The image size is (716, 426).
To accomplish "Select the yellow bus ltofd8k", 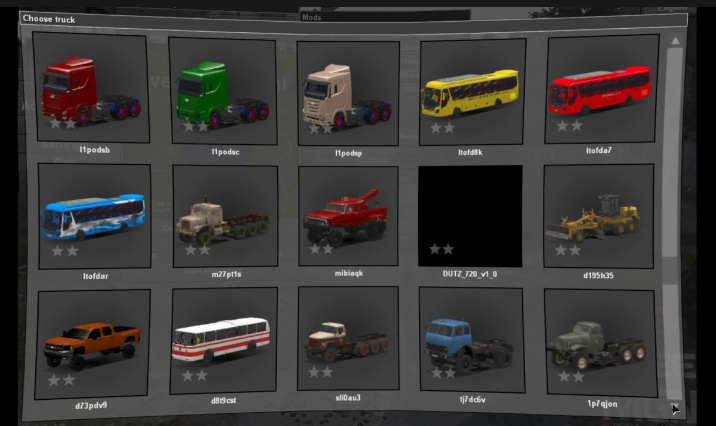I will click(x=471, y=92).
